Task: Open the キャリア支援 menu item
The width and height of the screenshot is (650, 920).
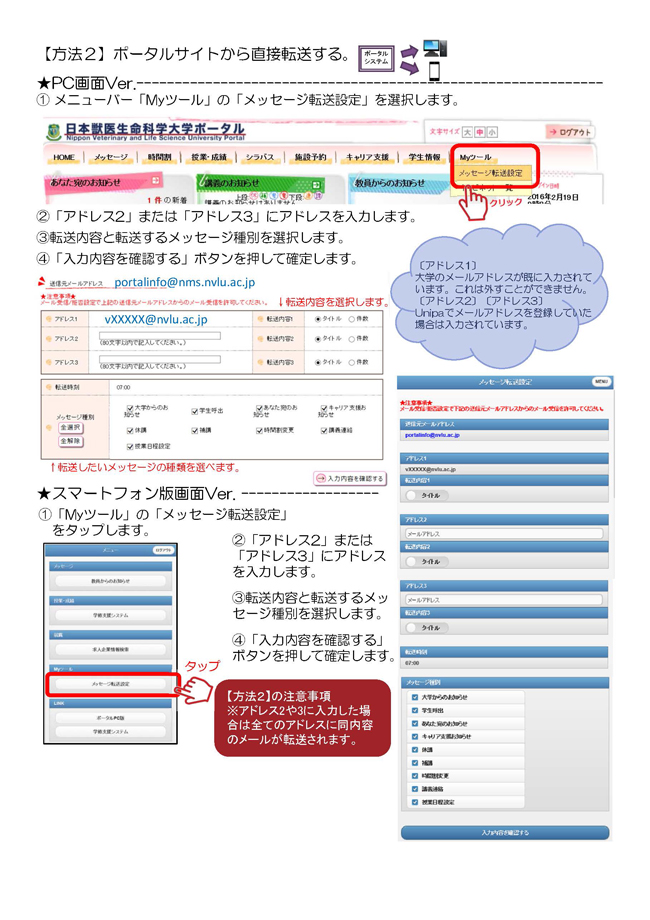Action: (x=367, y=157)
